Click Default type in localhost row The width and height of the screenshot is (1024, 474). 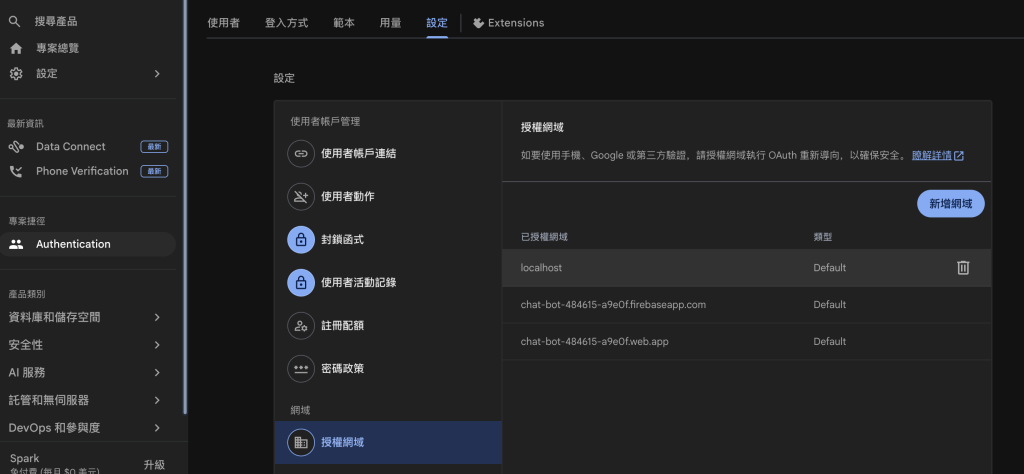(829, 268)
